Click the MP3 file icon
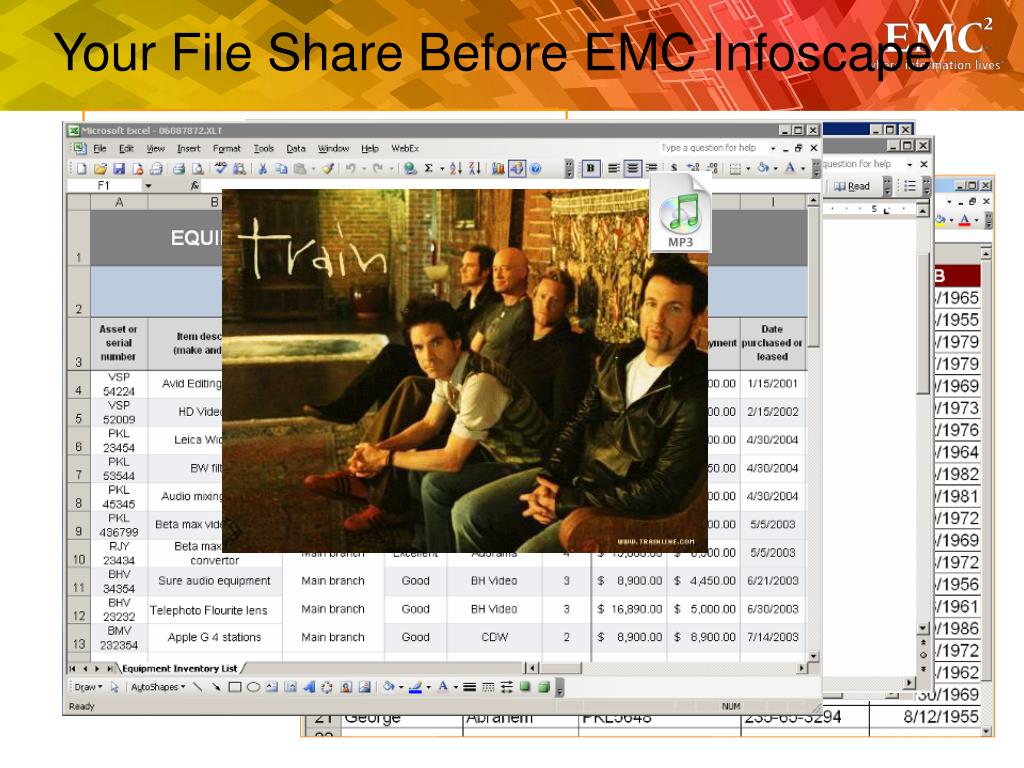Image resolution: width=1024 pixels, height=768 pixels. point(680,212)
